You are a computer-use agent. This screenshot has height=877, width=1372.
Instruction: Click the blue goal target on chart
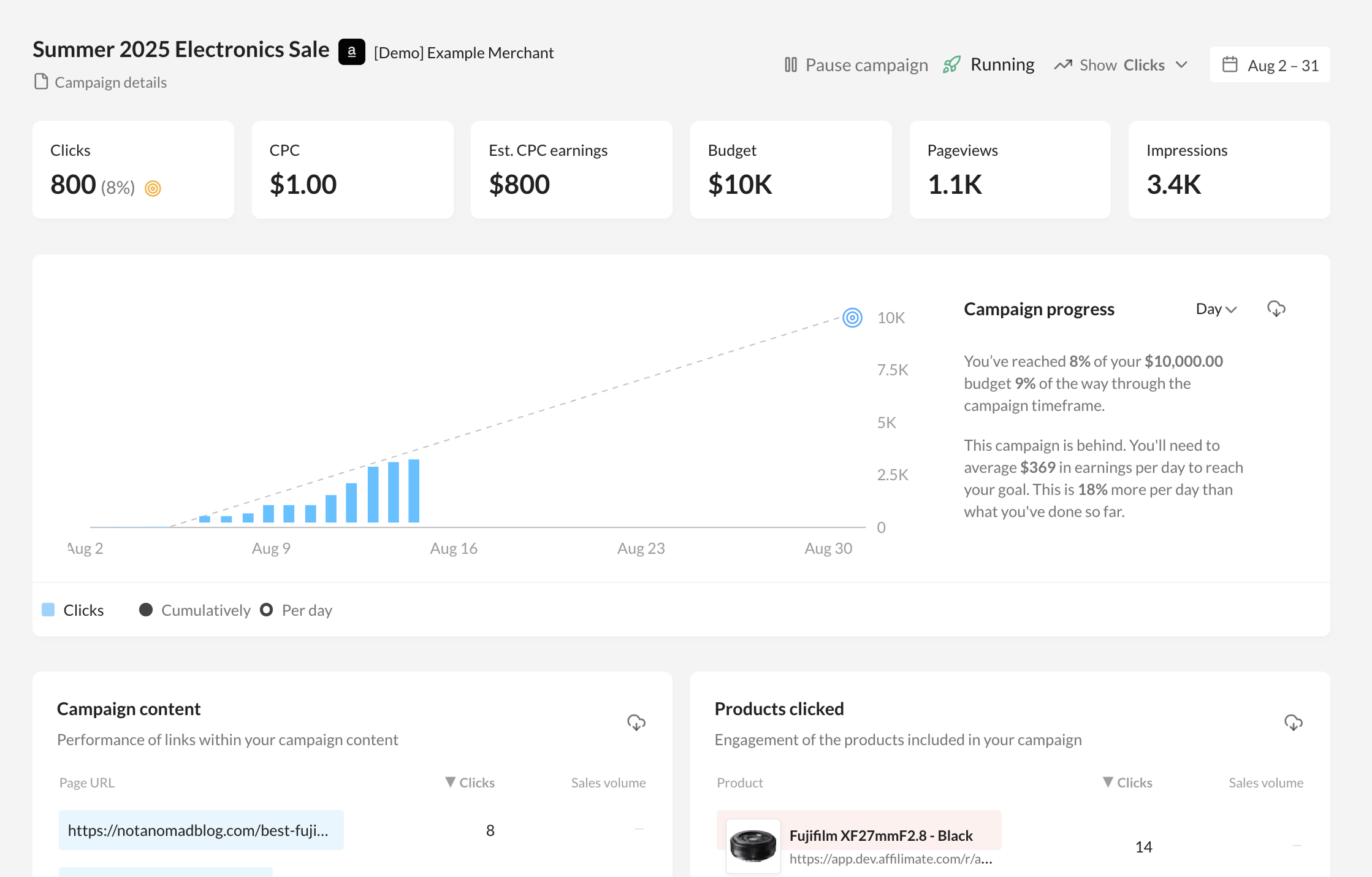click(852, 317)
